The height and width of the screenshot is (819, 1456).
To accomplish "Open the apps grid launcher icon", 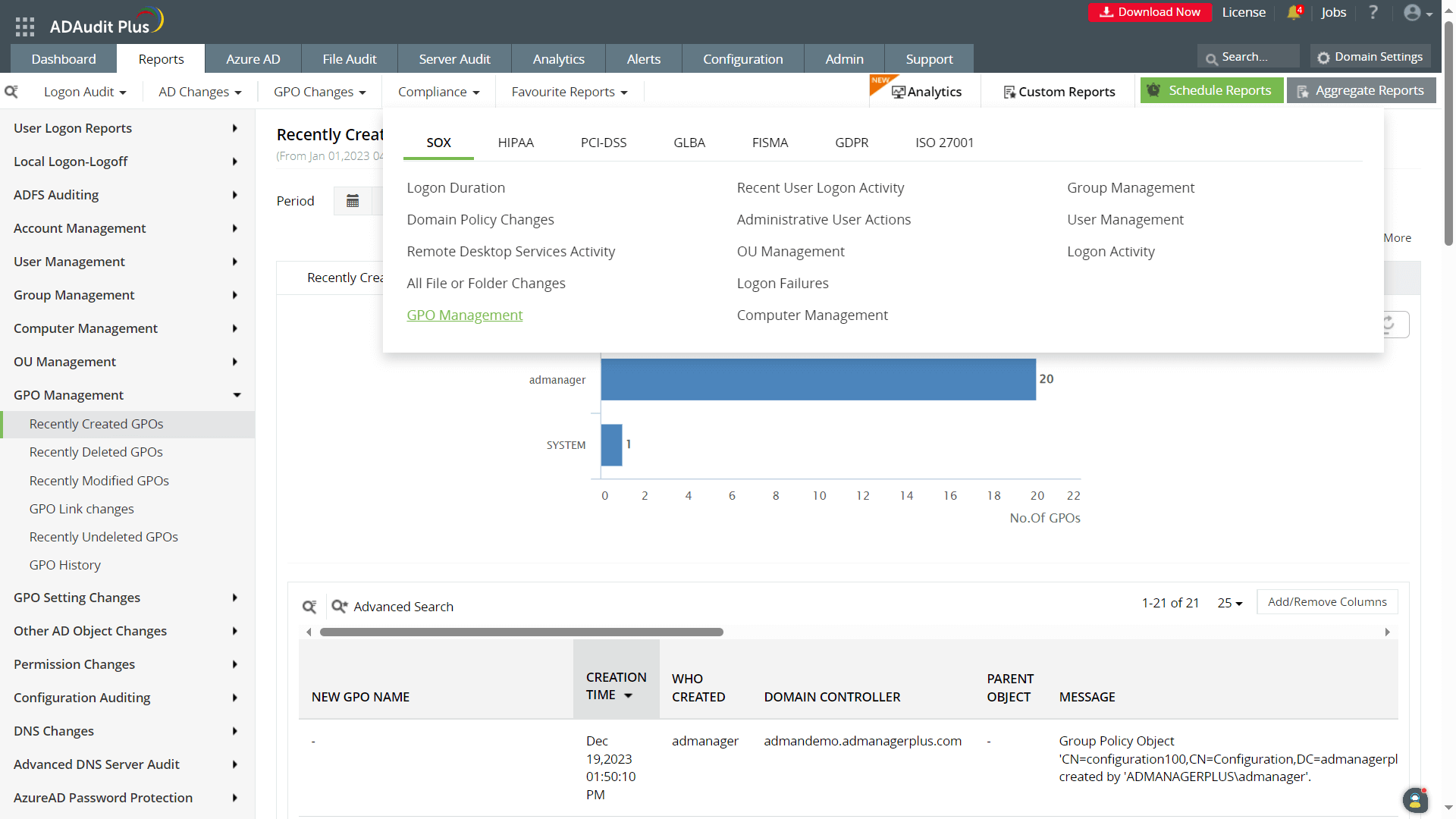I will click(25, 27).
